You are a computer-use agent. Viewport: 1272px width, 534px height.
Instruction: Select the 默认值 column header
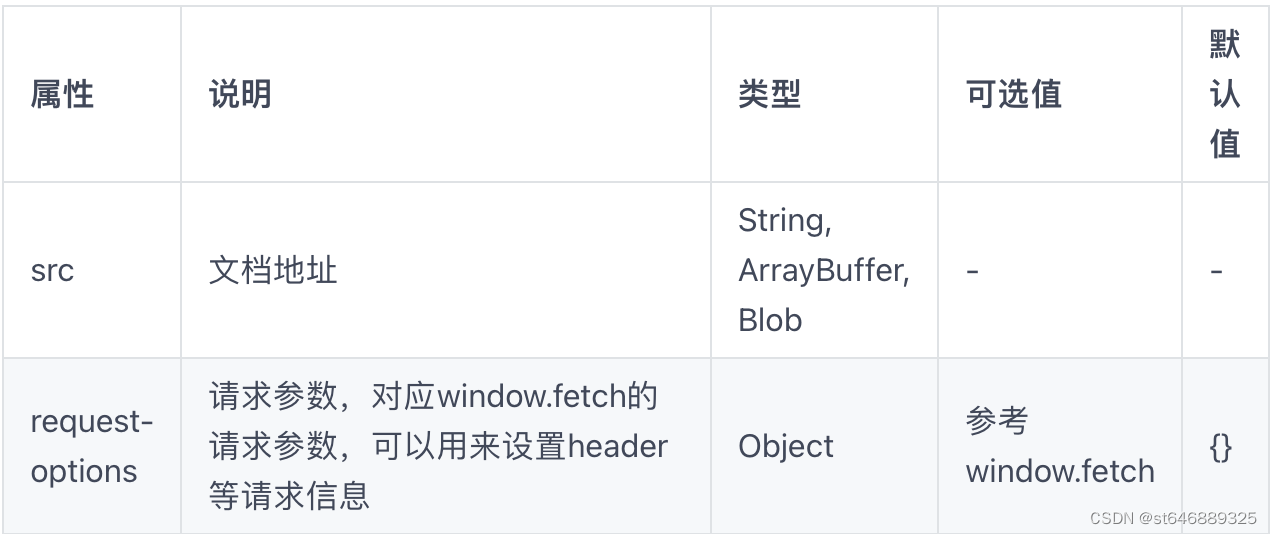coord(1224,94)
